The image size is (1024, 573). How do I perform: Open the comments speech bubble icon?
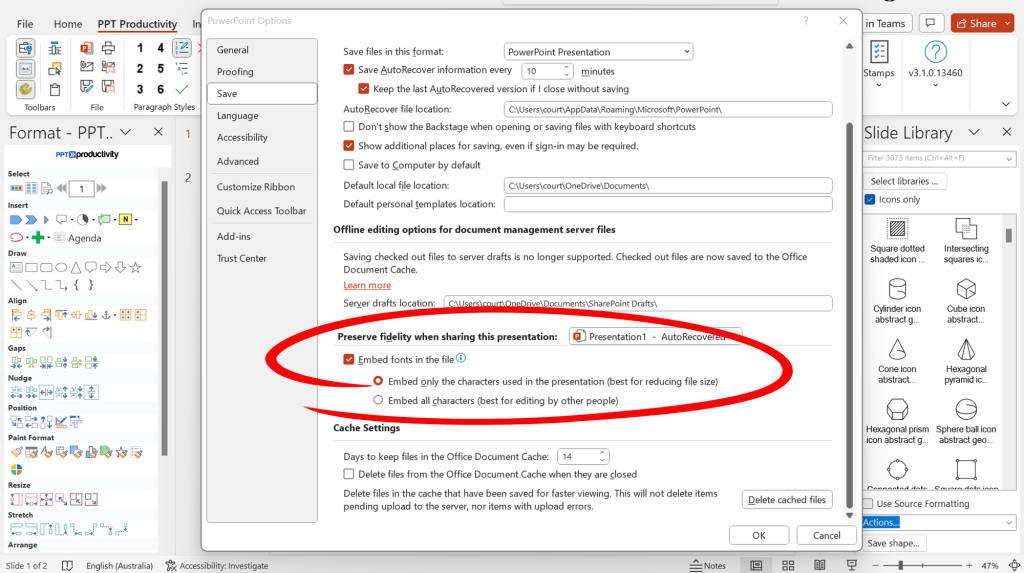click(930, 23)
